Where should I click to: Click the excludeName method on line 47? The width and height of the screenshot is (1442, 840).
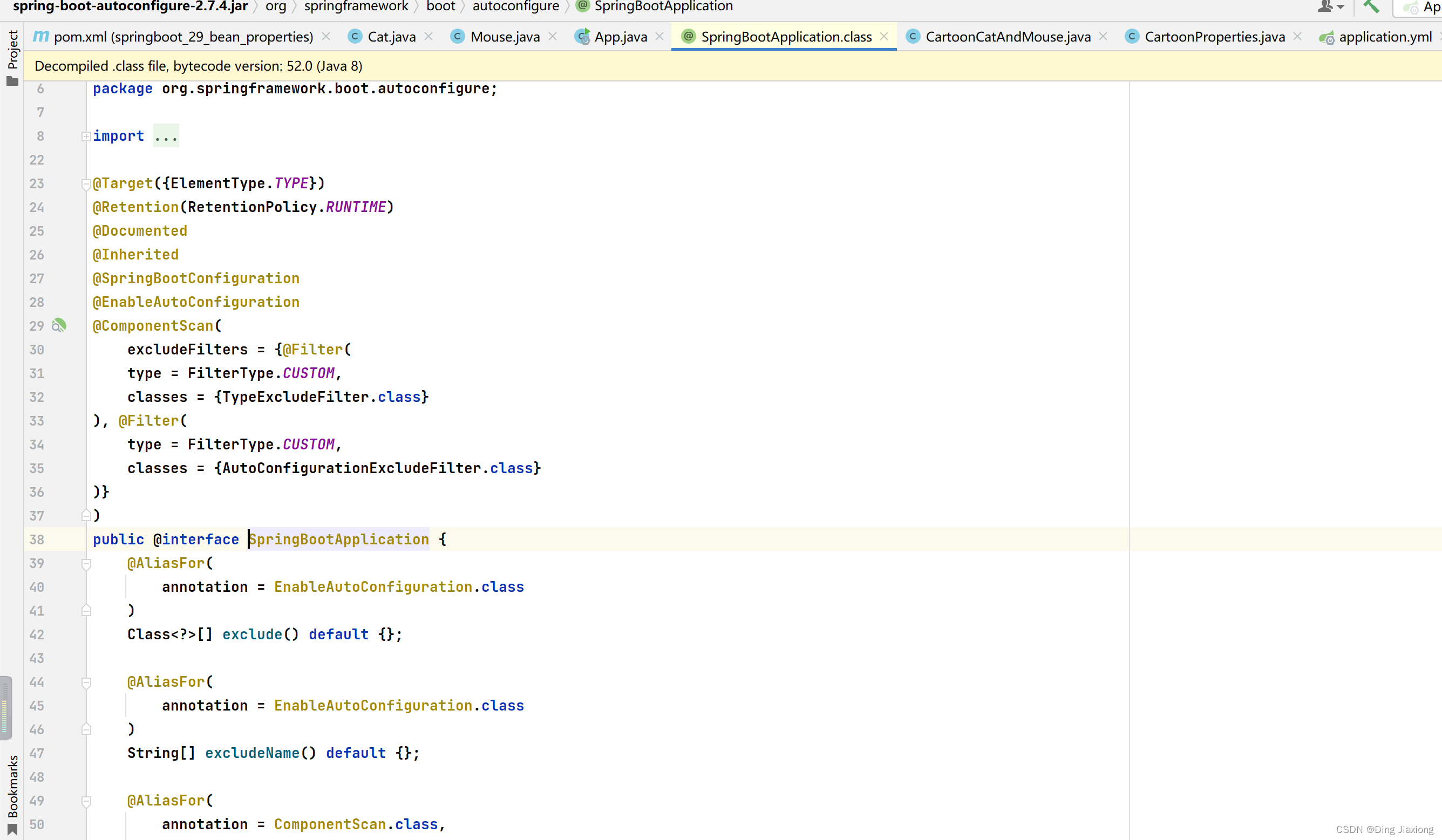pos(253,753)
